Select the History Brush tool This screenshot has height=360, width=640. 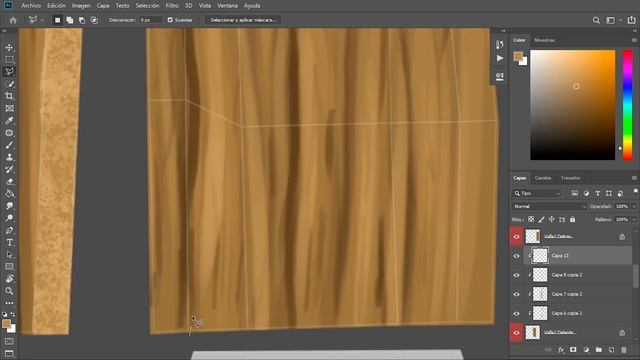(9, 169)
